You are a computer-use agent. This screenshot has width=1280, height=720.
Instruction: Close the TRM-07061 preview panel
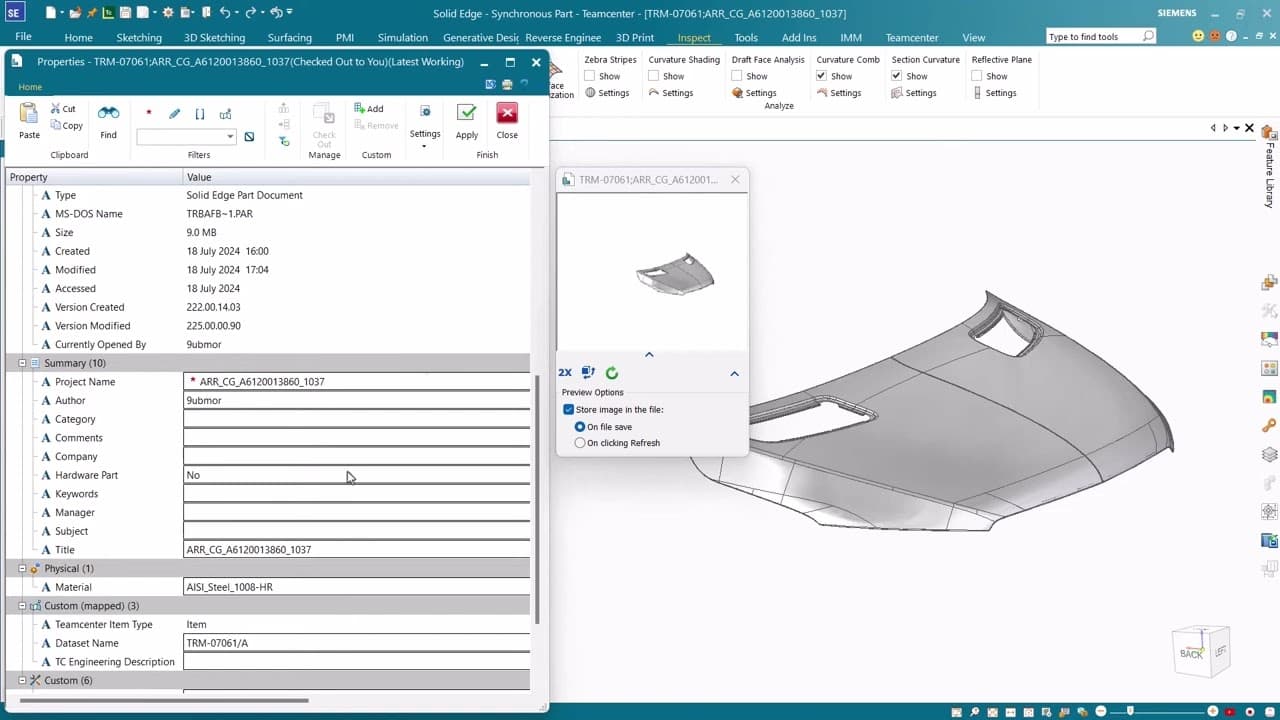click(735, 180)
